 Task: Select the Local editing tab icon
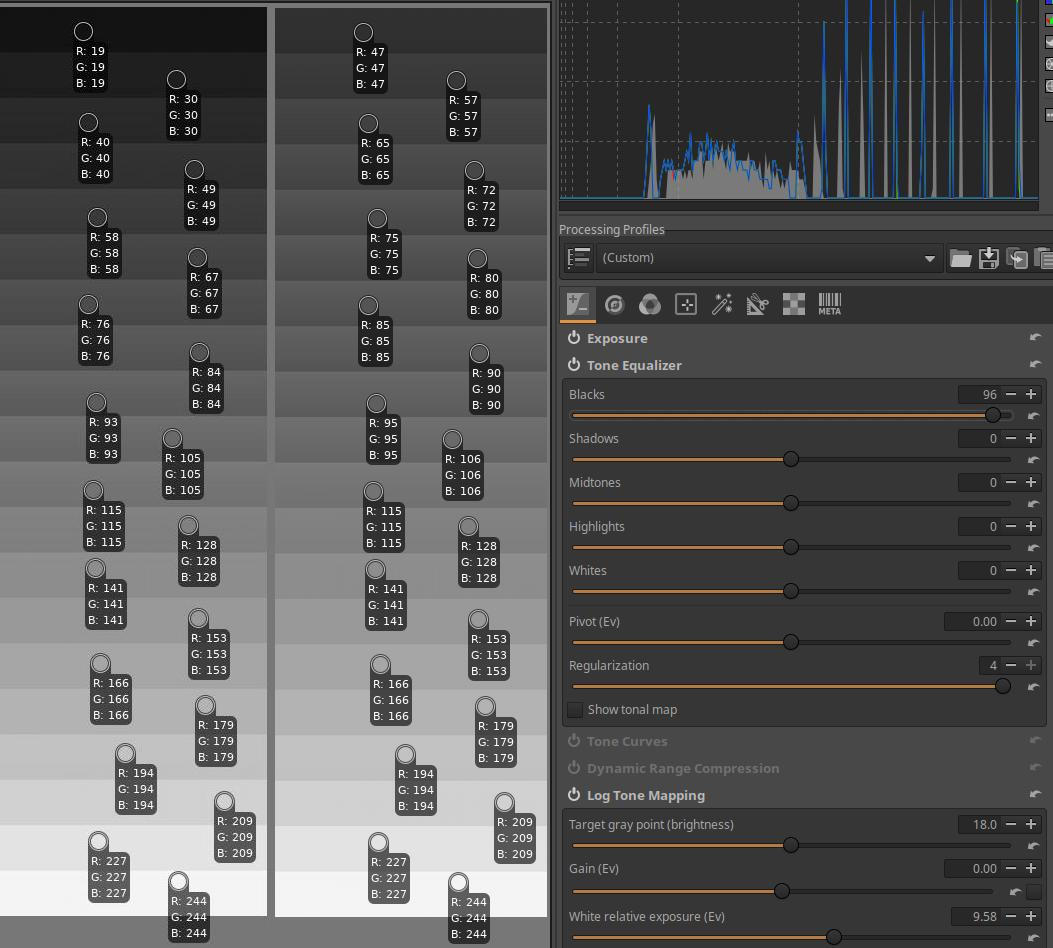[686, 305]
